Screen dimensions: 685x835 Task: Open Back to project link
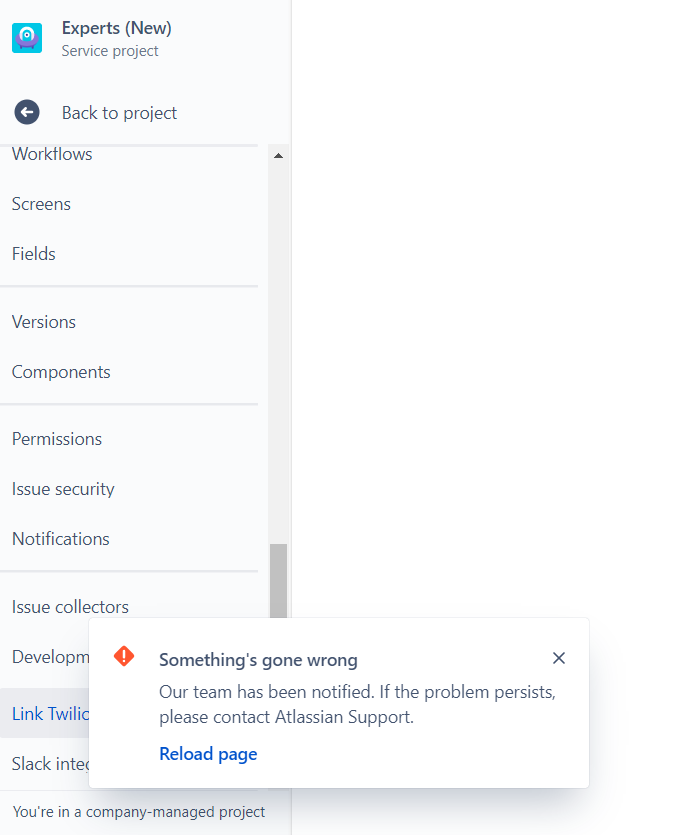[x=119, y=113]
